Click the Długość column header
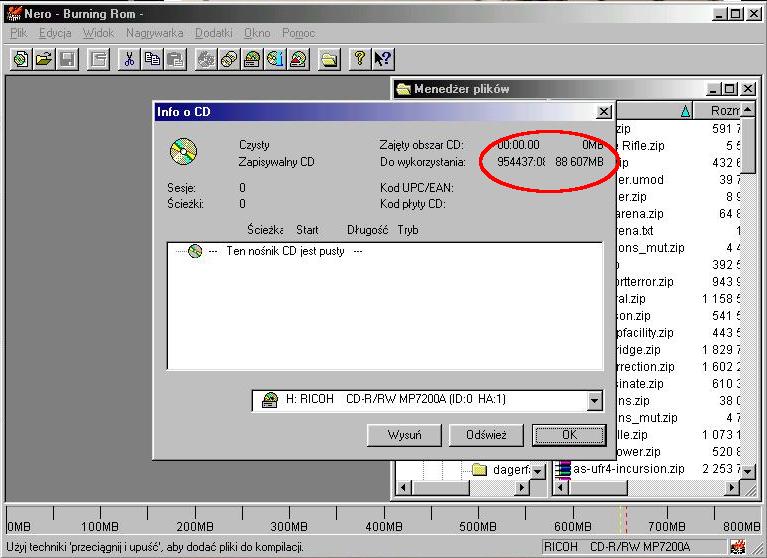767x558 pixels. 367,230
